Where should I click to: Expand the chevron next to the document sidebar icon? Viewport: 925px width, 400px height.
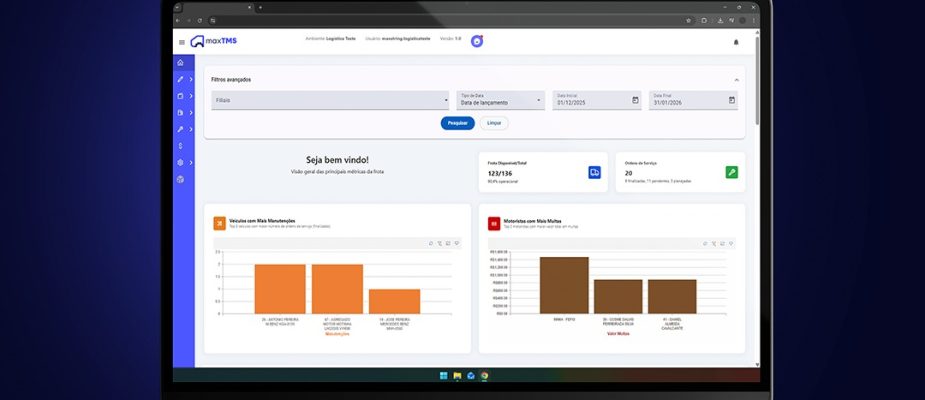pyautogui.click(x=191, y=112)
